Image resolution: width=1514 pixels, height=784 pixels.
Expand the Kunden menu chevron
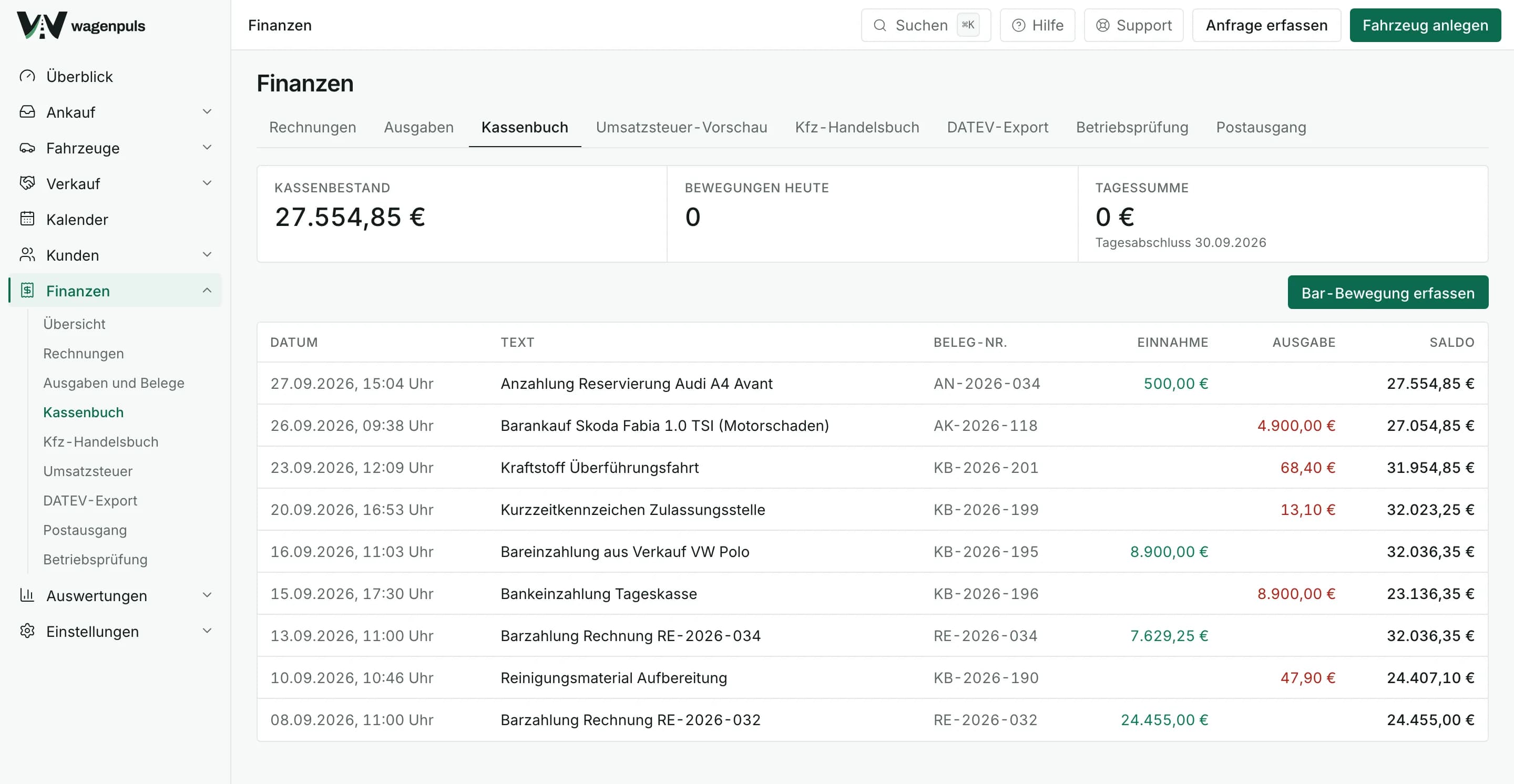pos(207,255)
